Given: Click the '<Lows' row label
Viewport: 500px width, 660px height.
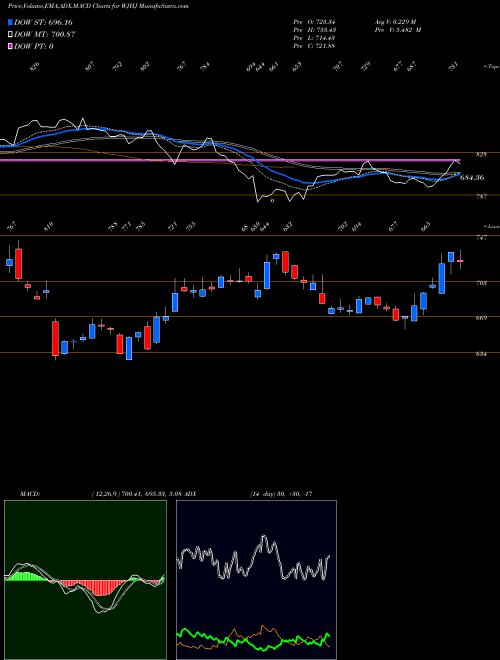Looking at the screenshot, I should click(x=491, y=226).
